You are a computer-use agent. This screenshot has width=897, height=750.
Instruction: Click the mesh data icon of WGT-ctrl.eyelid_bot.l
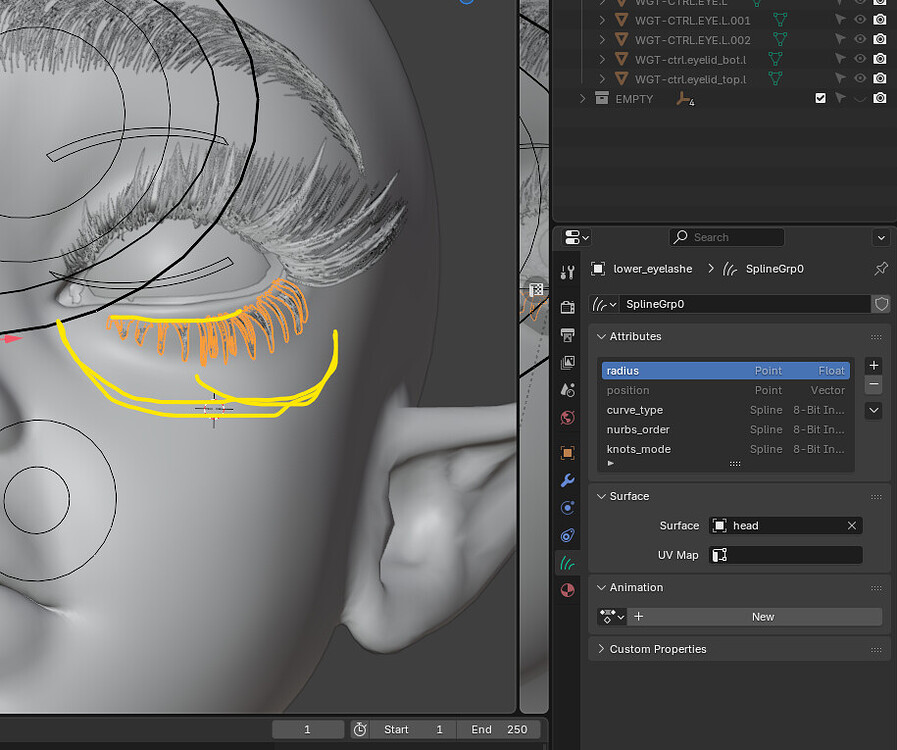coord(775,59)
